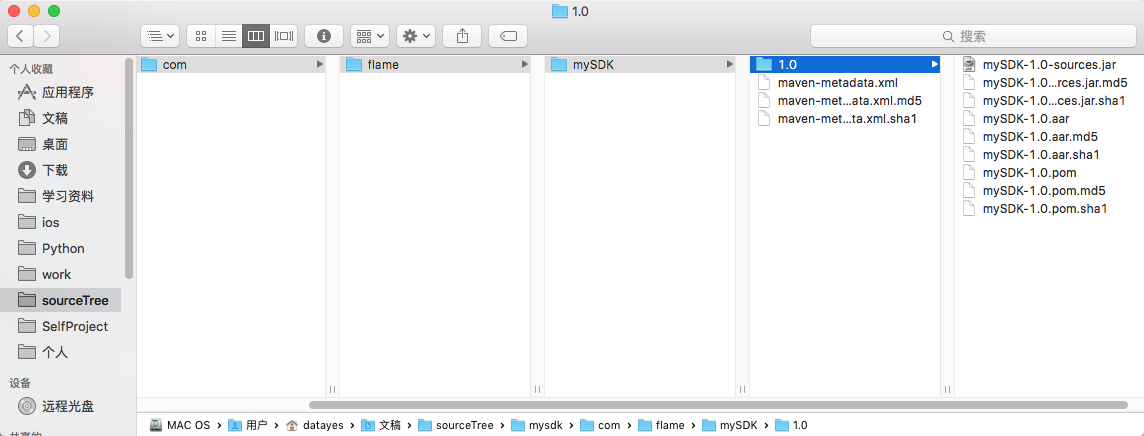
Task: Open the item arrangement dropdown
Action: click(370, 35)
